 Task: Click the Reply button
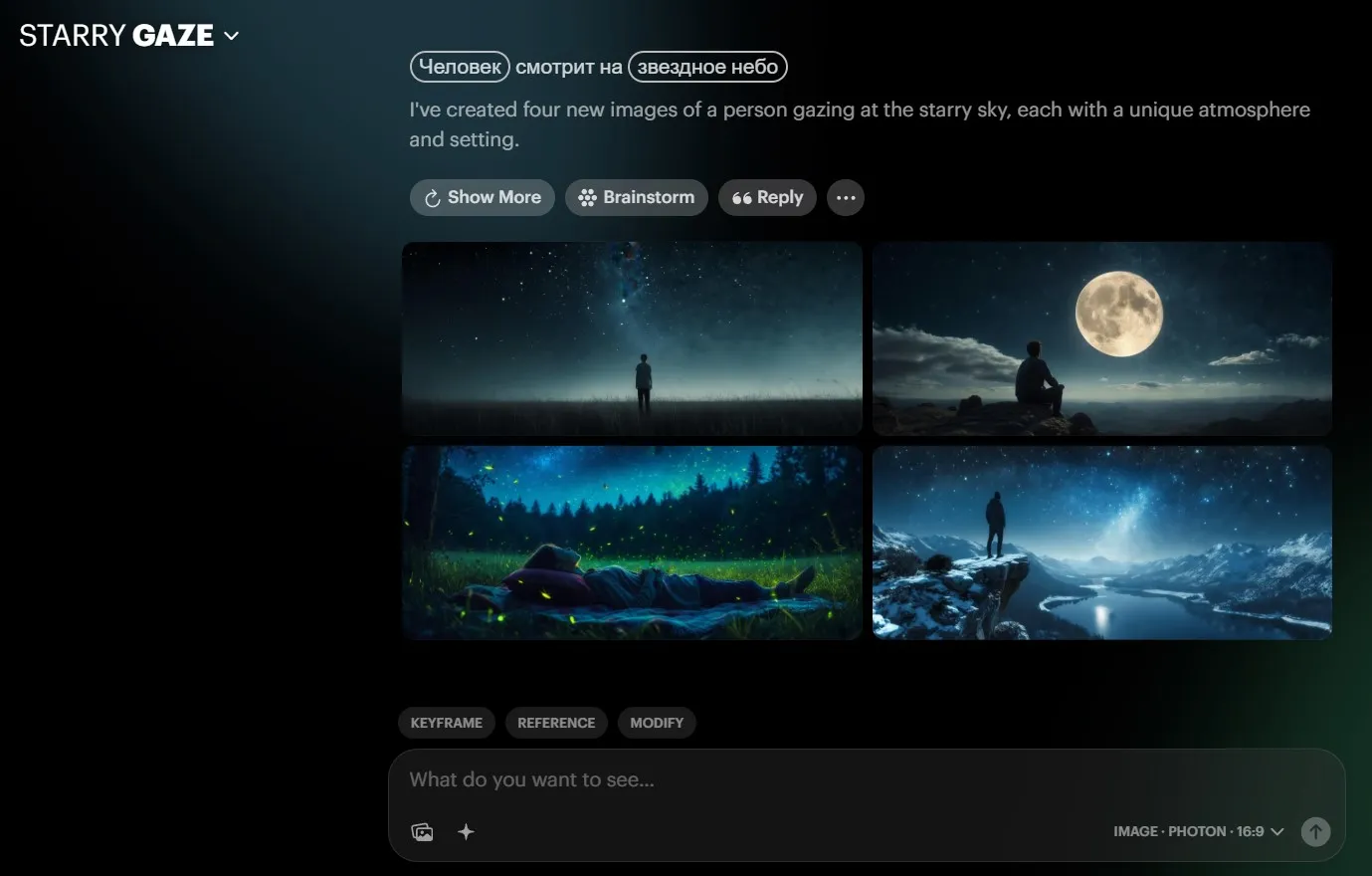point(767,197)
